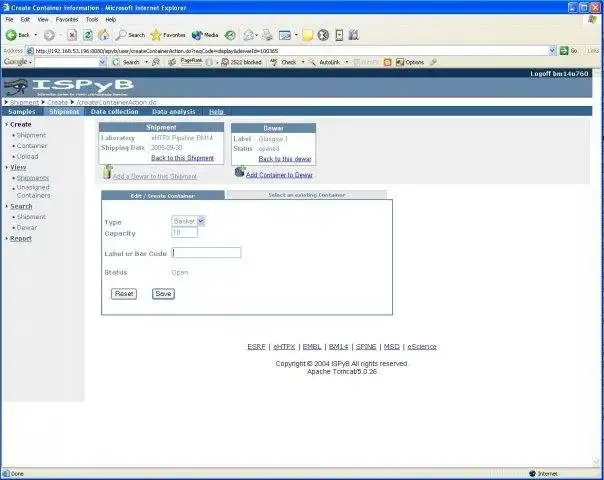Viewport: 604px width, 480px height.
Task: Go to the browser Home page icon
Action: point(103,35)
